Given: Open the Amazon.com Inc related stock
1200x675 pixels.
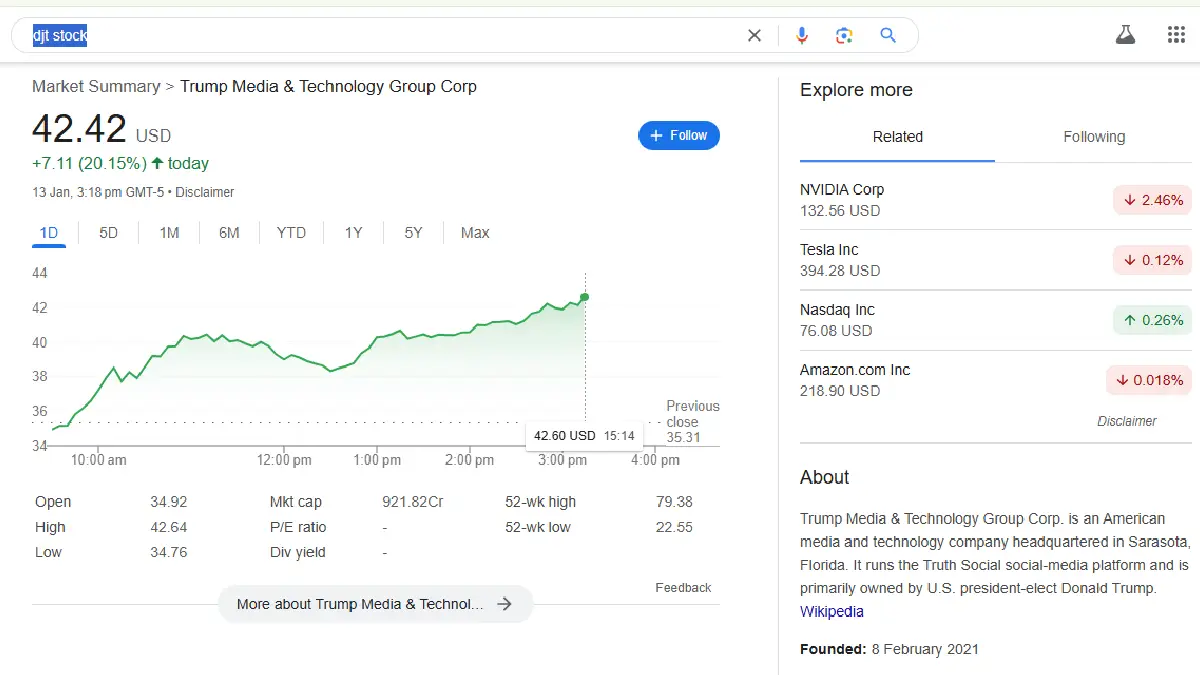Looking at the screenshot, I should [996, 380].
